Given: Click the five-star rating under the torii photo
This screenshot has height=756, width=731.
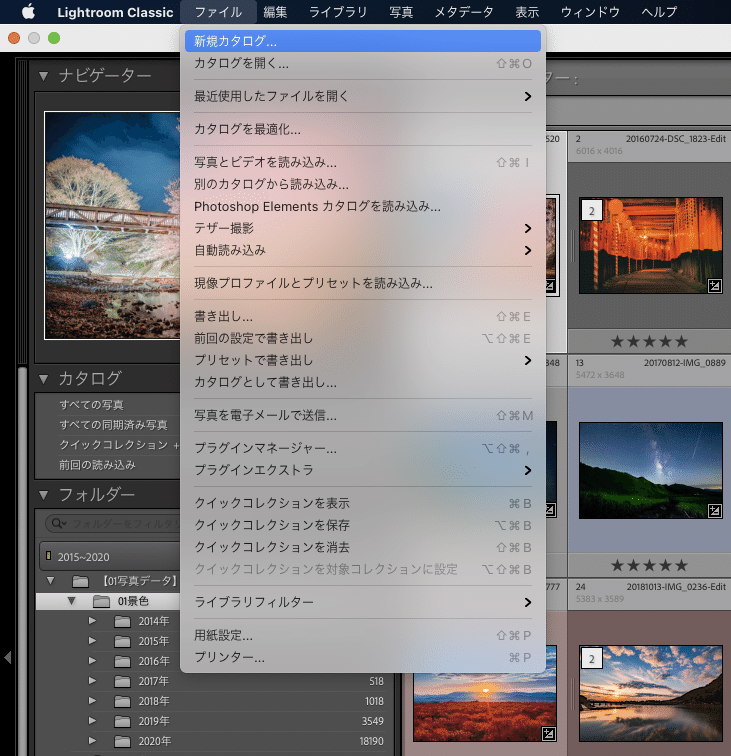Looking at the screenshot, I should coord(649,341).
